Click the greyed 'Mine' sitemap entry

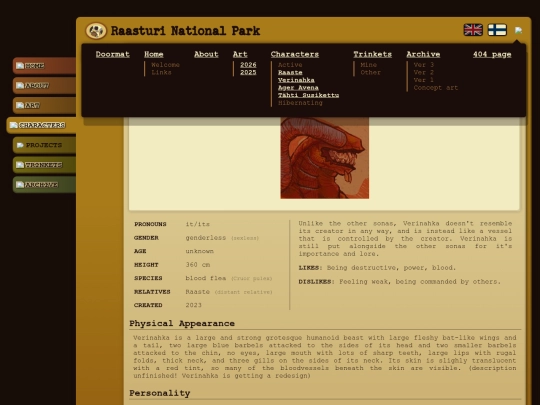(x=368, y=65)
